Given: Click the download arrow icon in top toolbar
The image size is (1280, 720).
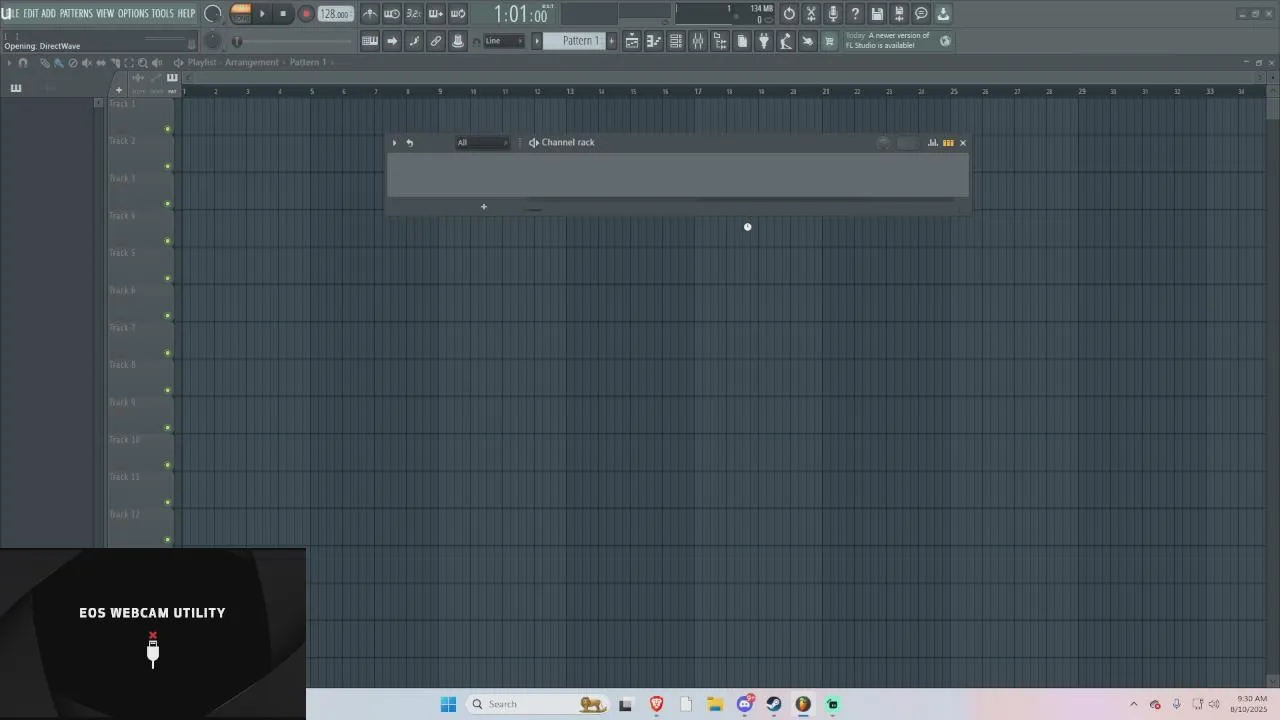Looking at the screenshot, I should [x=943, y=14].
